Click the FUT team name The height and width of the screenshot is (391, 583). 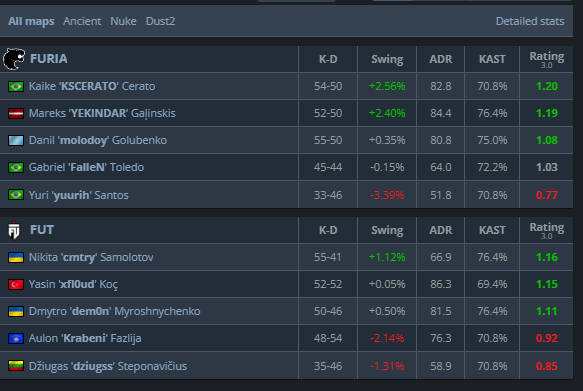pyautogui.click(x=42, y=230)
